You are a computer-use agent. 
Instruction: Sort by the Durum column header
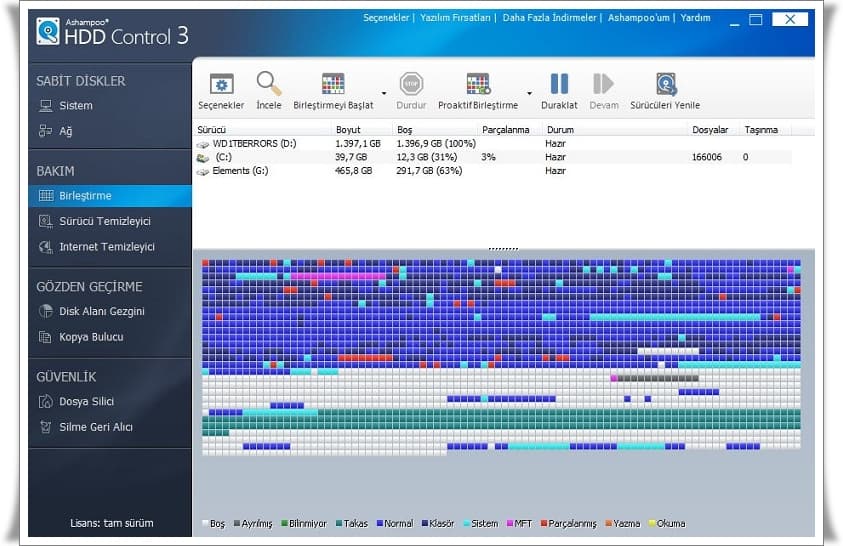(560, 130)
